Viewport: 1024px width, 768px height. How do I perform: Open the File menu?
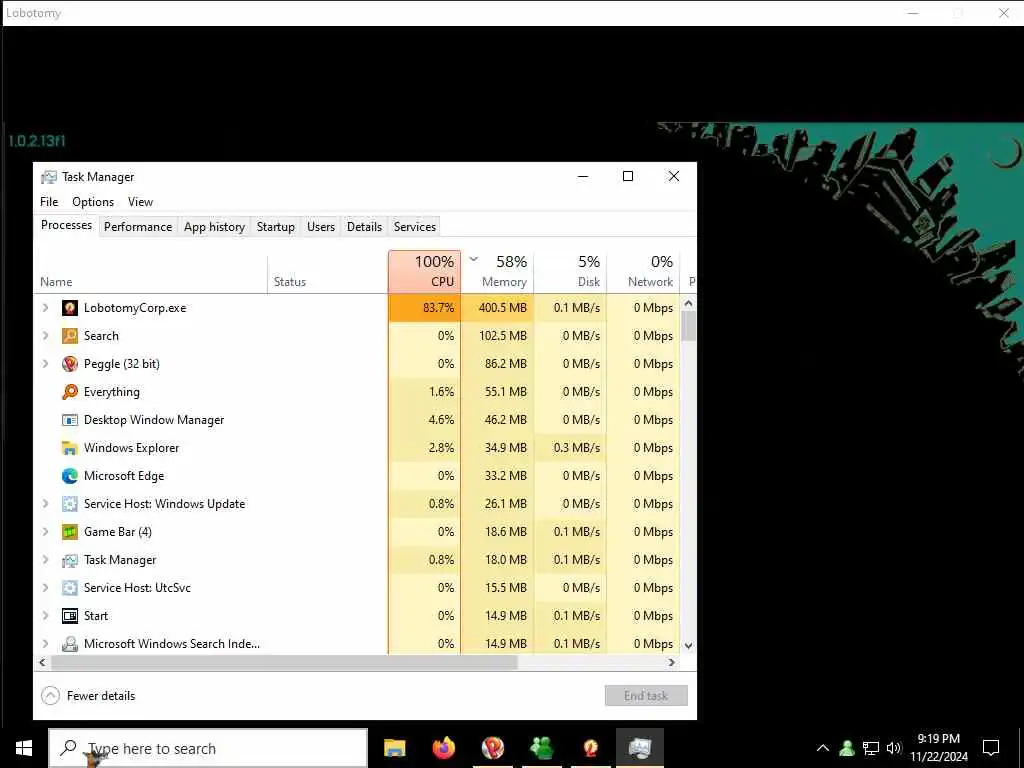tap(49, 202)
